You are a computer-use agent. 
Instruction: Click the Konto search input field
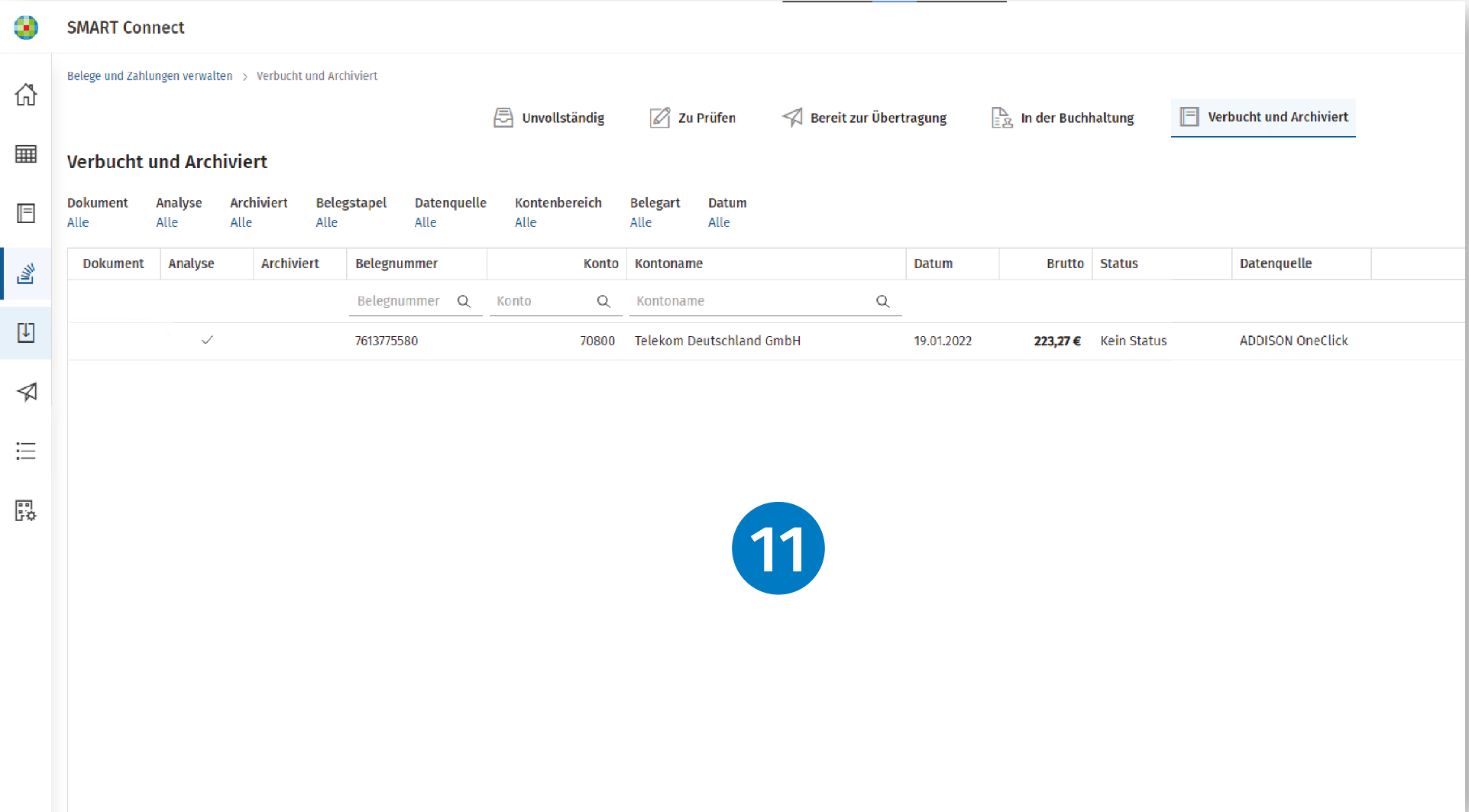(556, 301)
